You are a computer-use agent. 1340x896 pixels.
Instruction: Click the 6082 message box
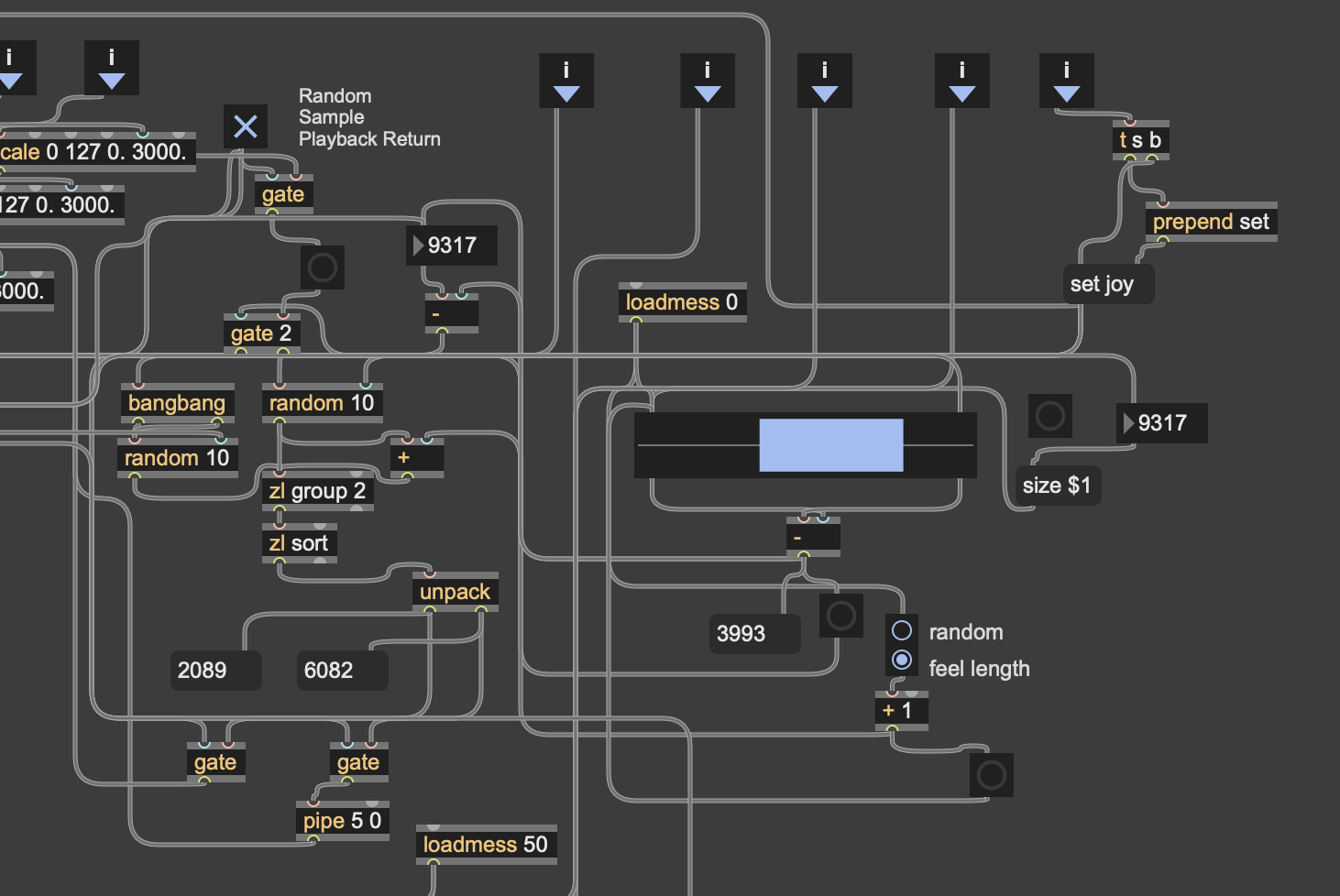click(x=343, y=671)
